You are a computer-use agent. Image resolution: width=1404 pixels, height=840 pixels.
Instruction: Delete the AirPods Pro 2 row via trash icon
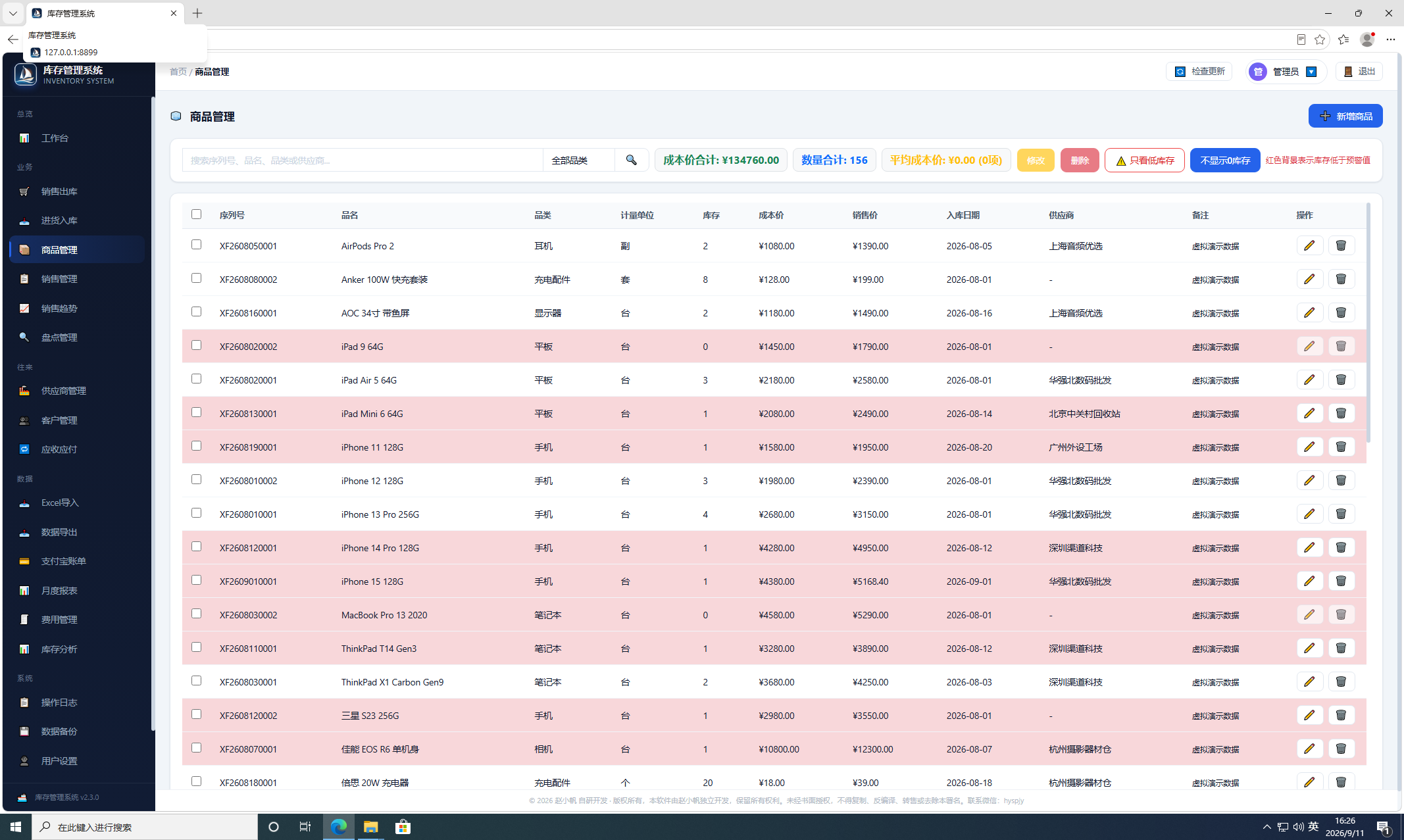coord(1341,245)
